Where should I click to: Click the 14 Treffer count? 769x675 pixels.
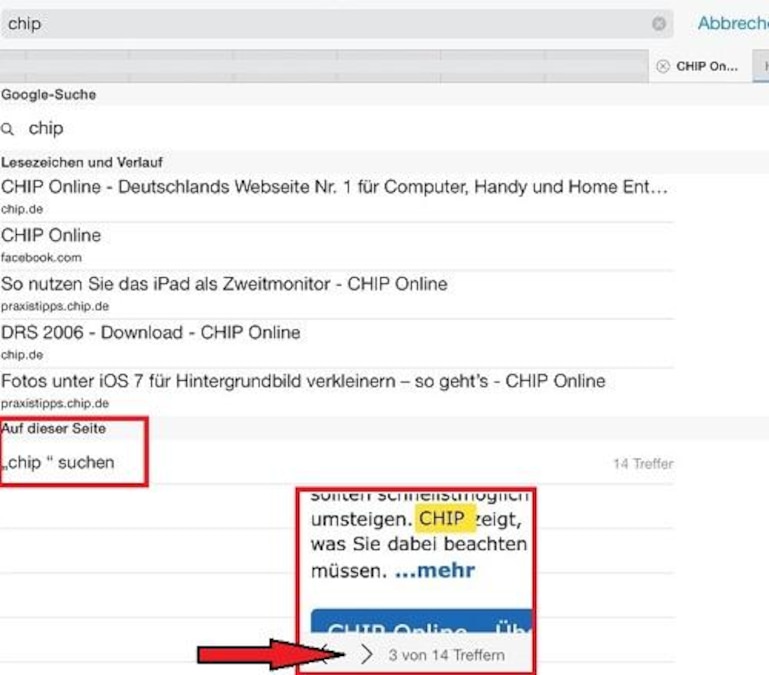pos(643,464)
